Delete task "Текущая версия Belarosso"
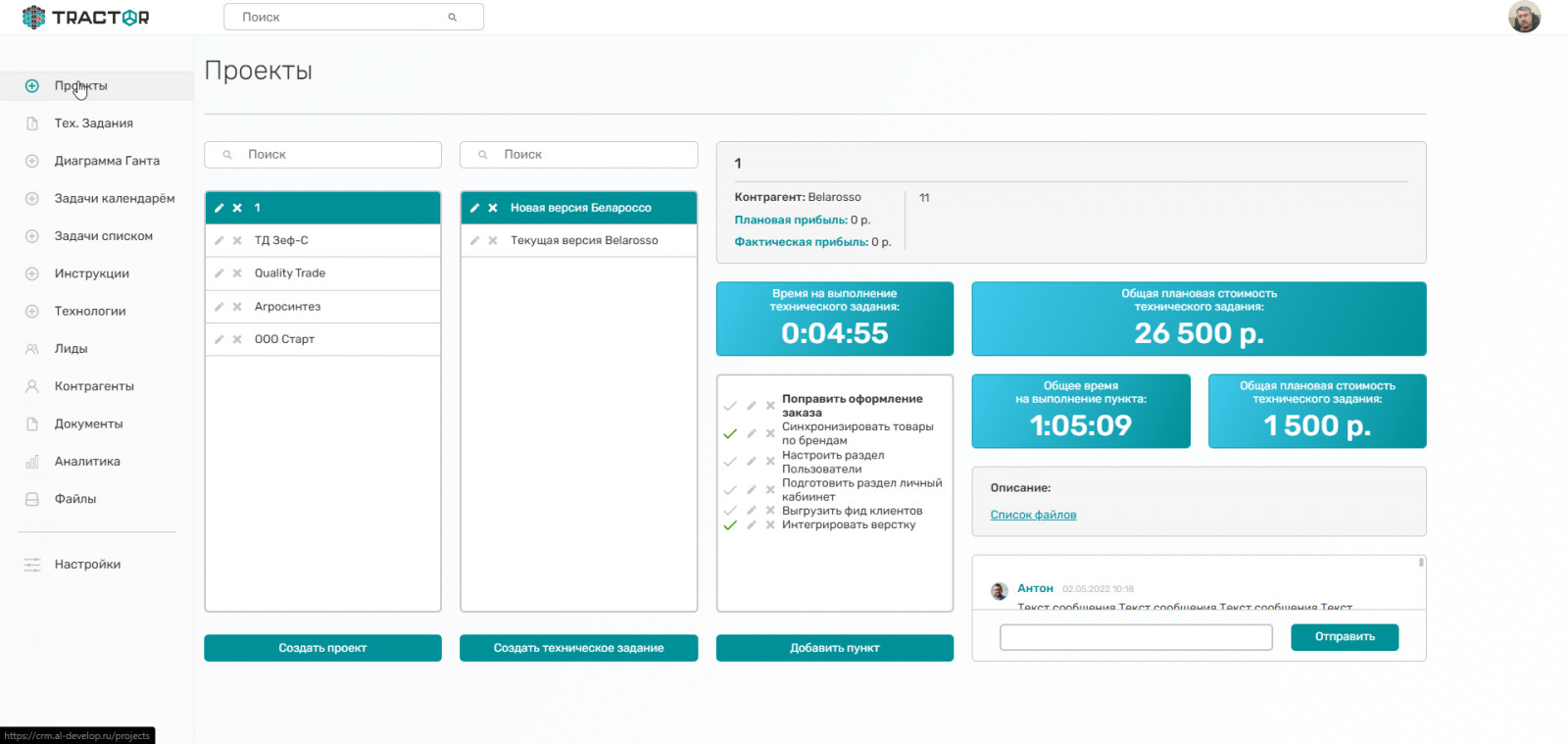 point(493,240)
